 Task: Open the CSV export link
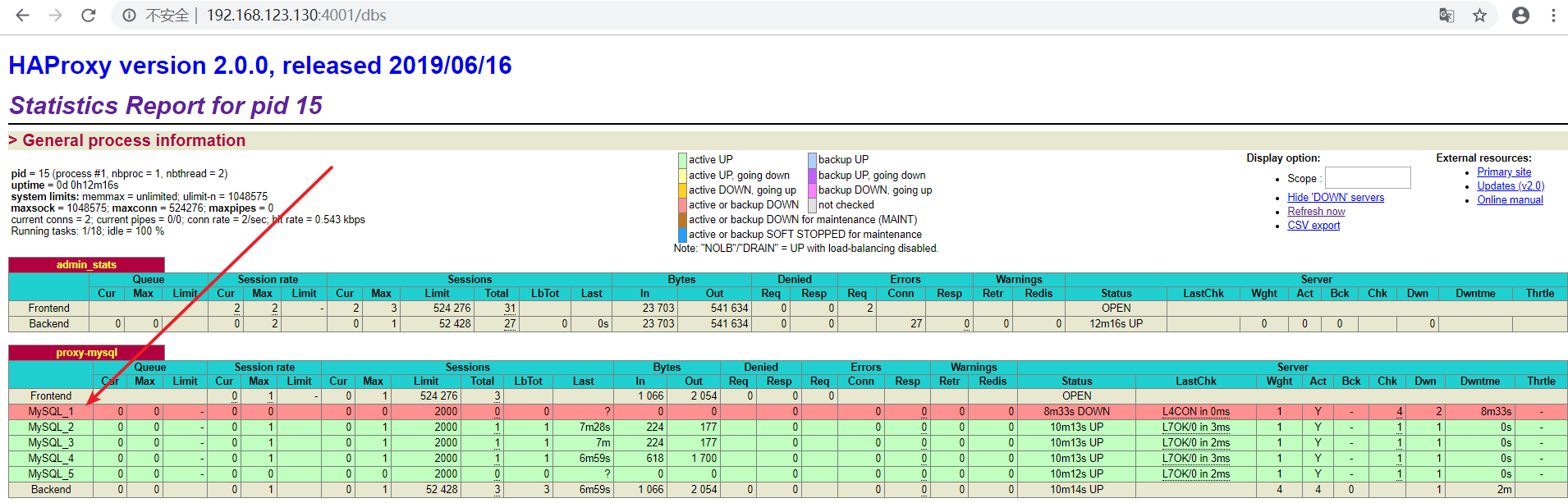1314,226
